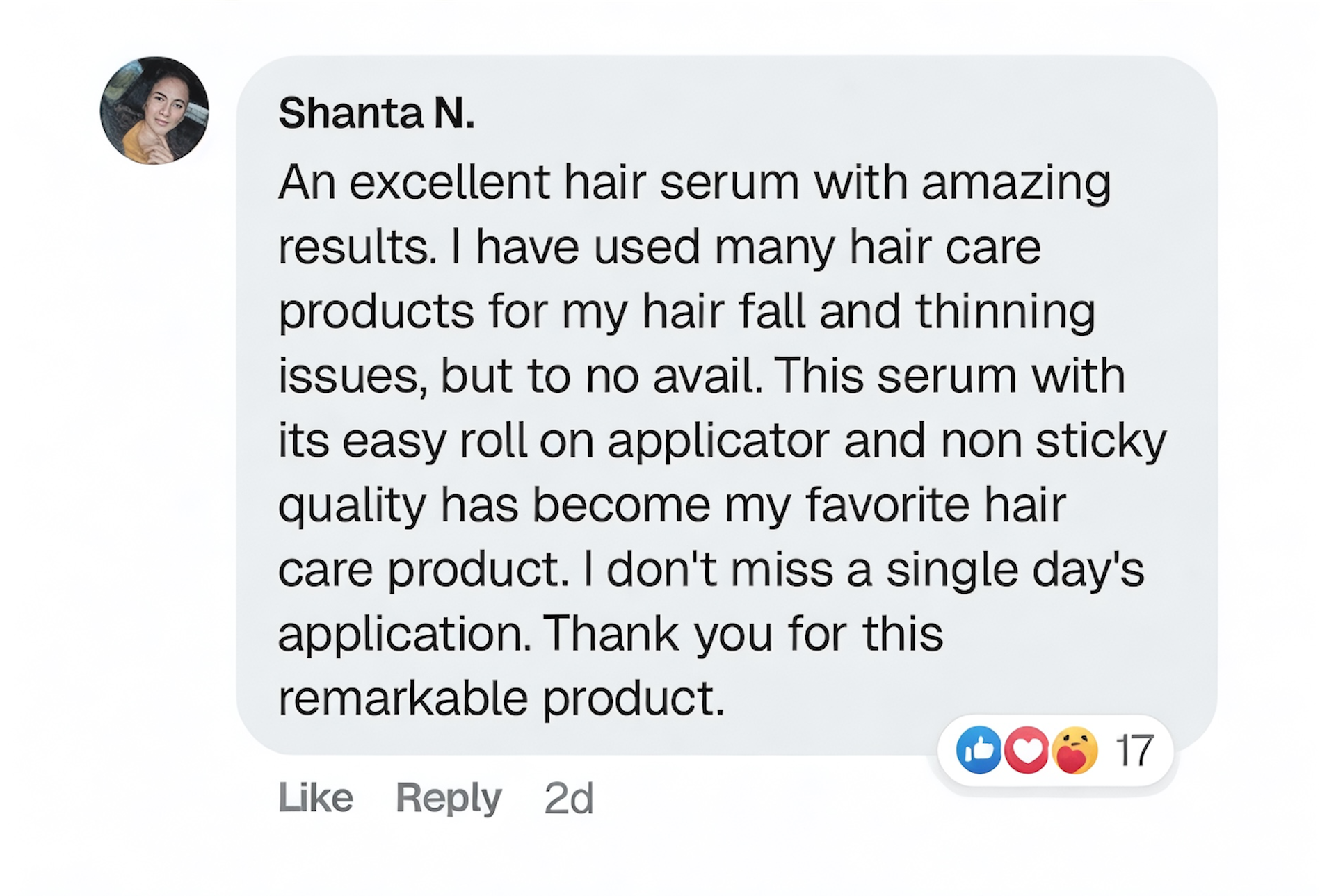
Task: Click the phrase 'Thank you for this'
Action: 743,633
